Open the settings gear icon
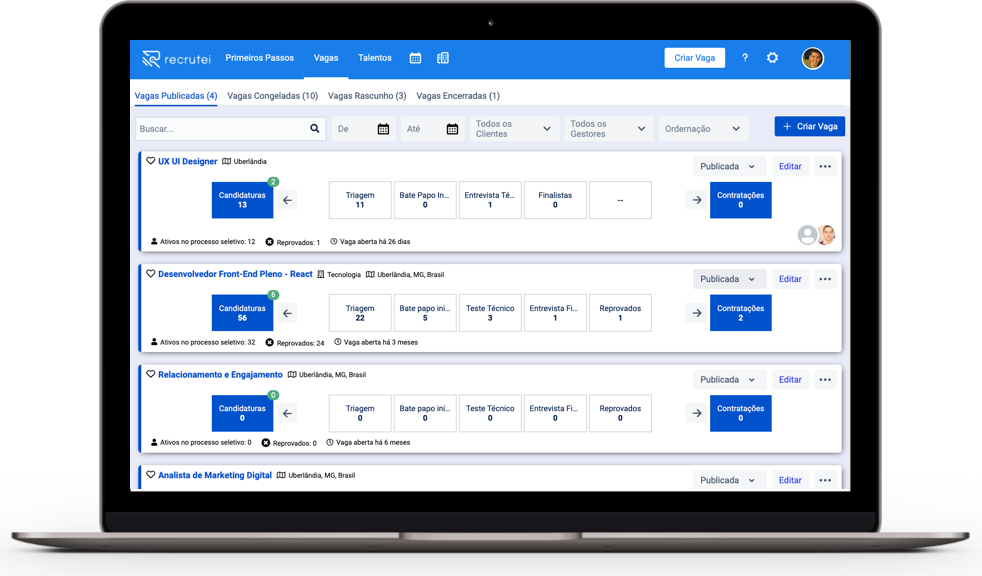 pos(772,58)
